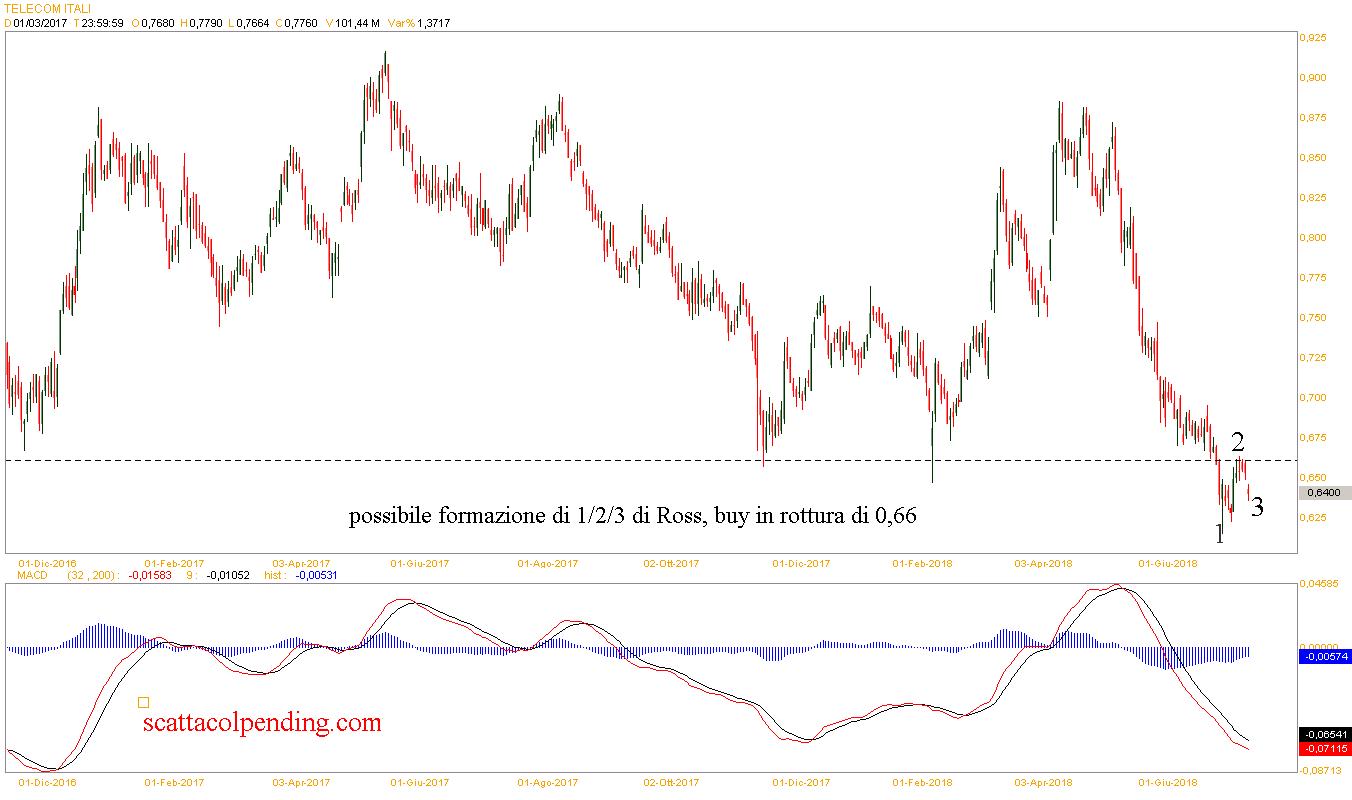Click the TELECOM ITALI chart title

click(49, 8)
